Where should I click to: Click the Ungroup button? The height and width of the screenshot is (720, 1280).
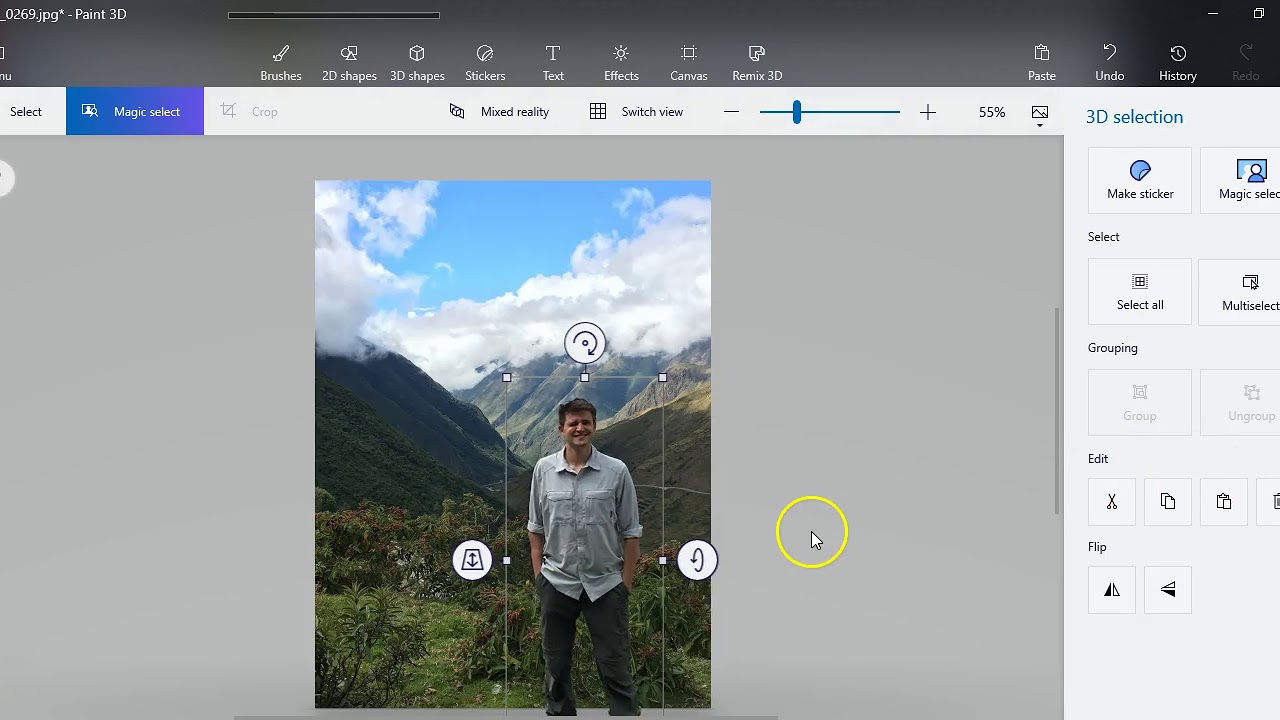(1240, 403)
